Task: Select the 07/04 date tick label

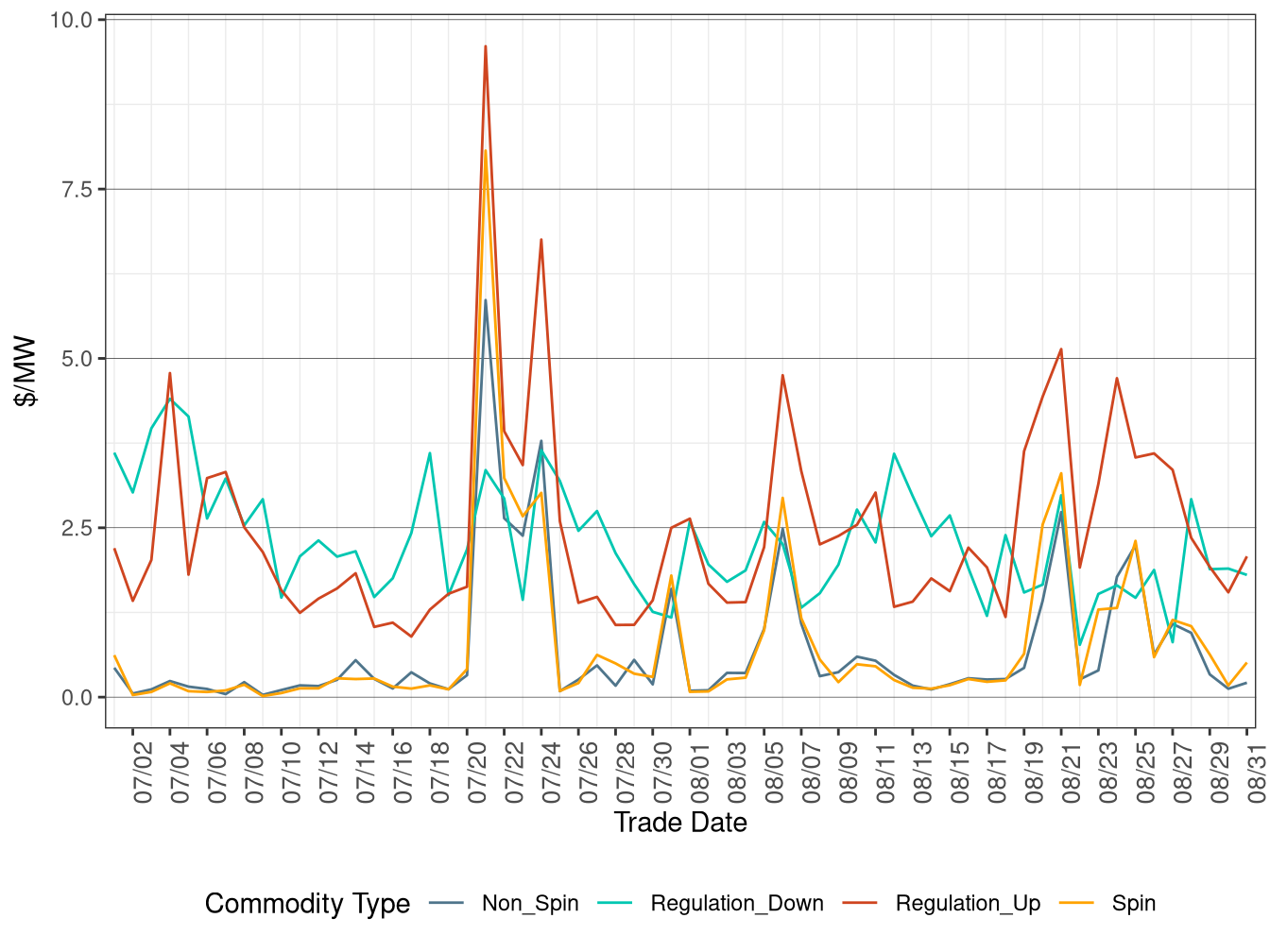Action: [x=180, y=773]
